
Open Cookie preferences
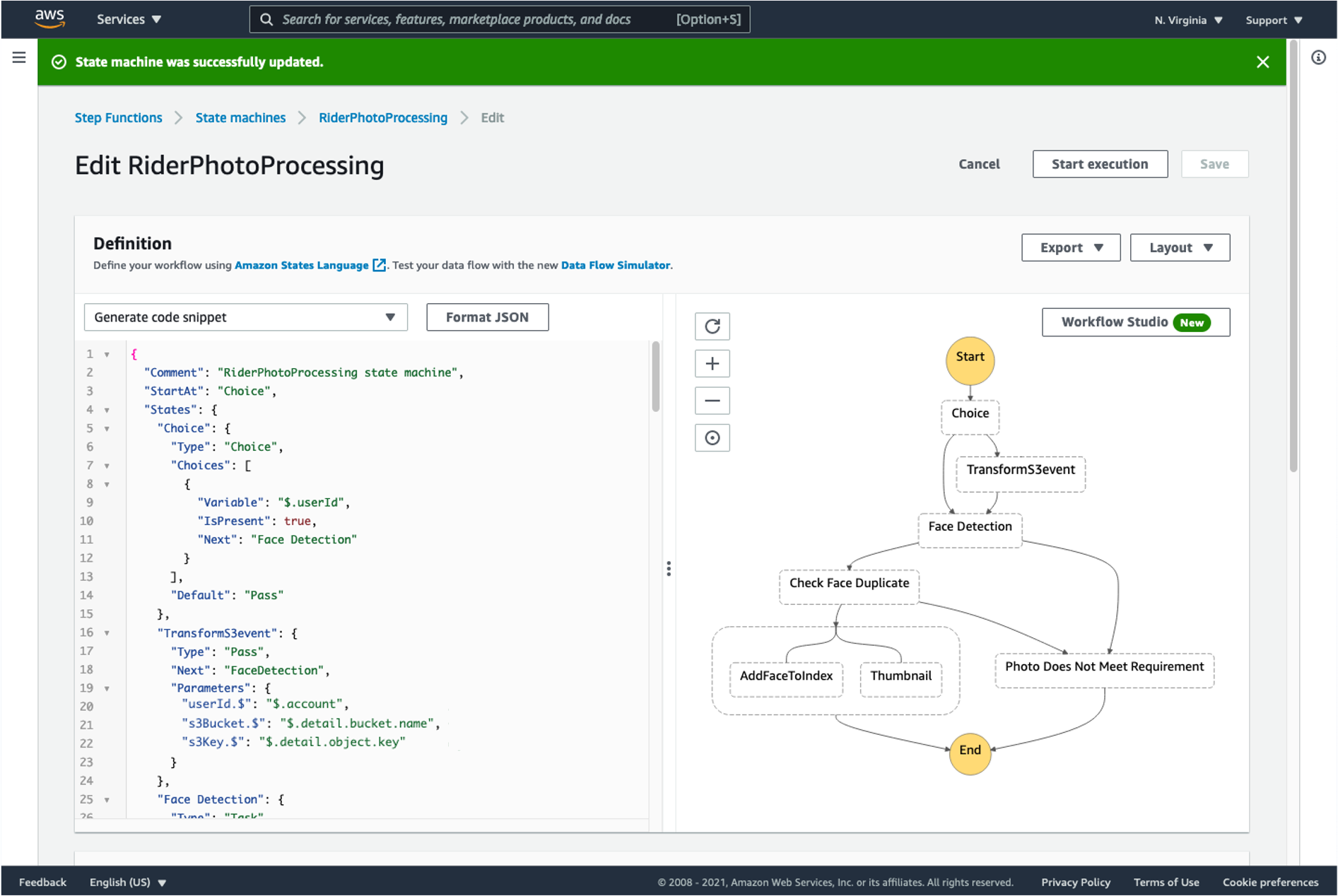pyautogui.click(x=1270, y=883)
